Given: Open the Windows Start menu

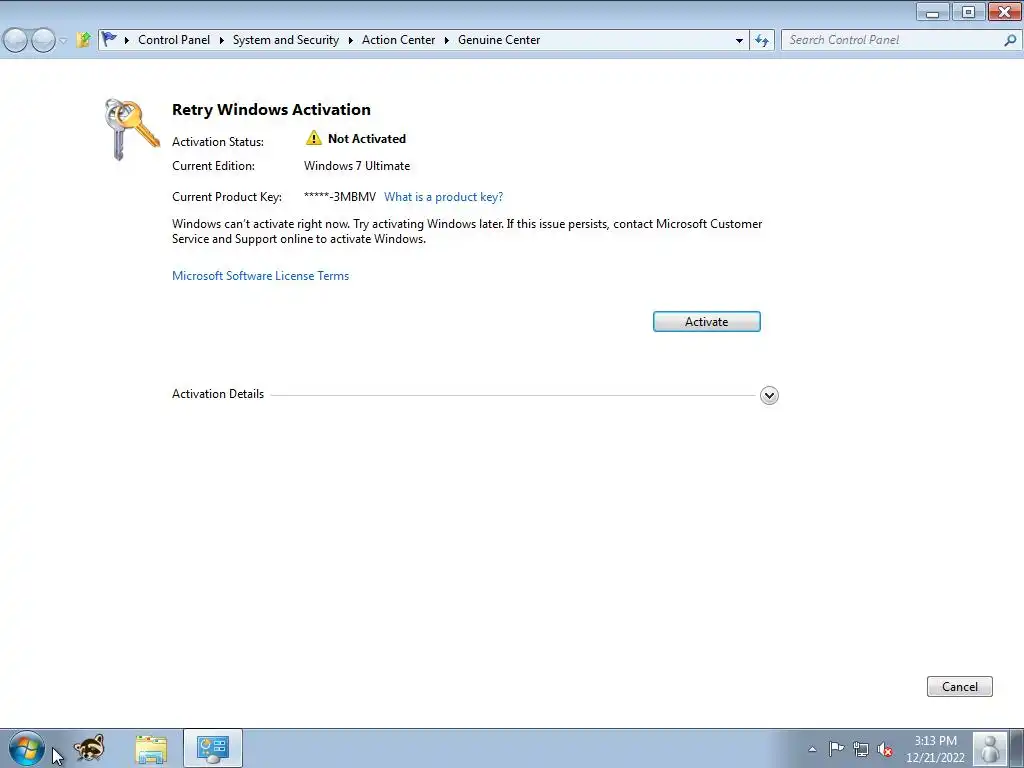Looking at the screenshot, I should (x=27, y=748).
